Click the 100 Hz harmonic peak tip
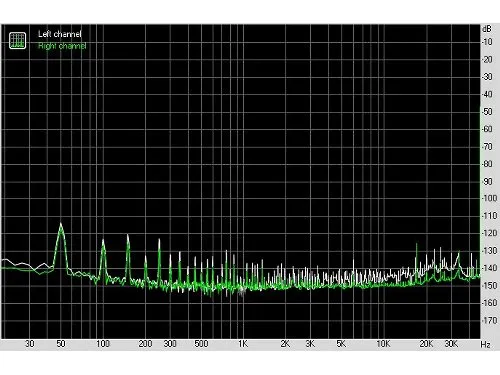Viewport: 500px width, 375px height. [103, 240]
